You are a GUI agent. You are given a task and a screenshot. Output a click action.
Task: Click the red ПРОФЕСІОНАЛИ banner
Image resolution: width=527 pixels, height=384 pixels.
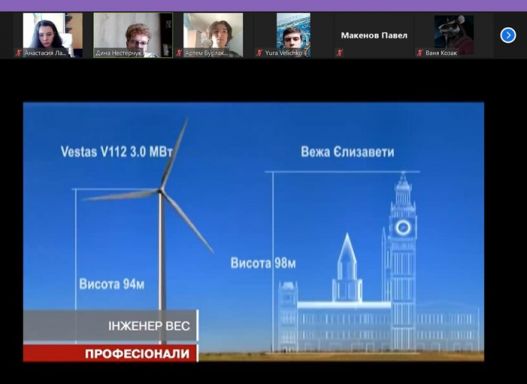click(x=111, y=353)
